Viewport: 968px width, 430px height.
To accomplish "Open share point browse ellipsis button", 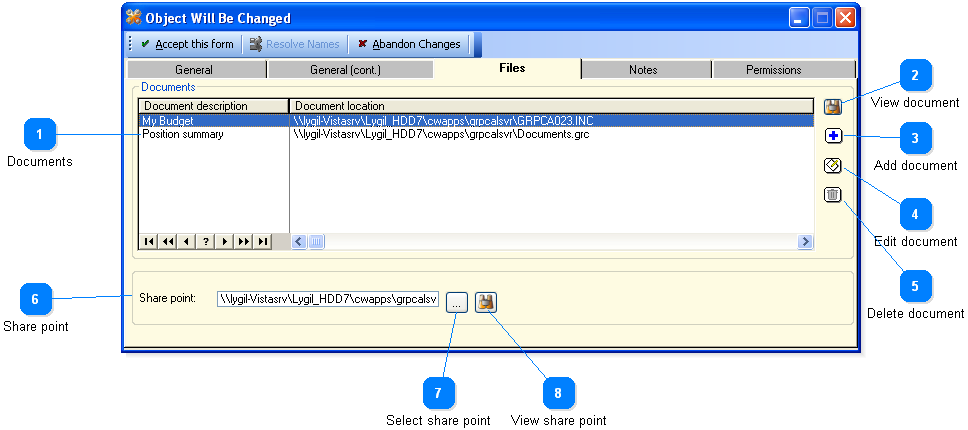I will [x=457, y=302].
